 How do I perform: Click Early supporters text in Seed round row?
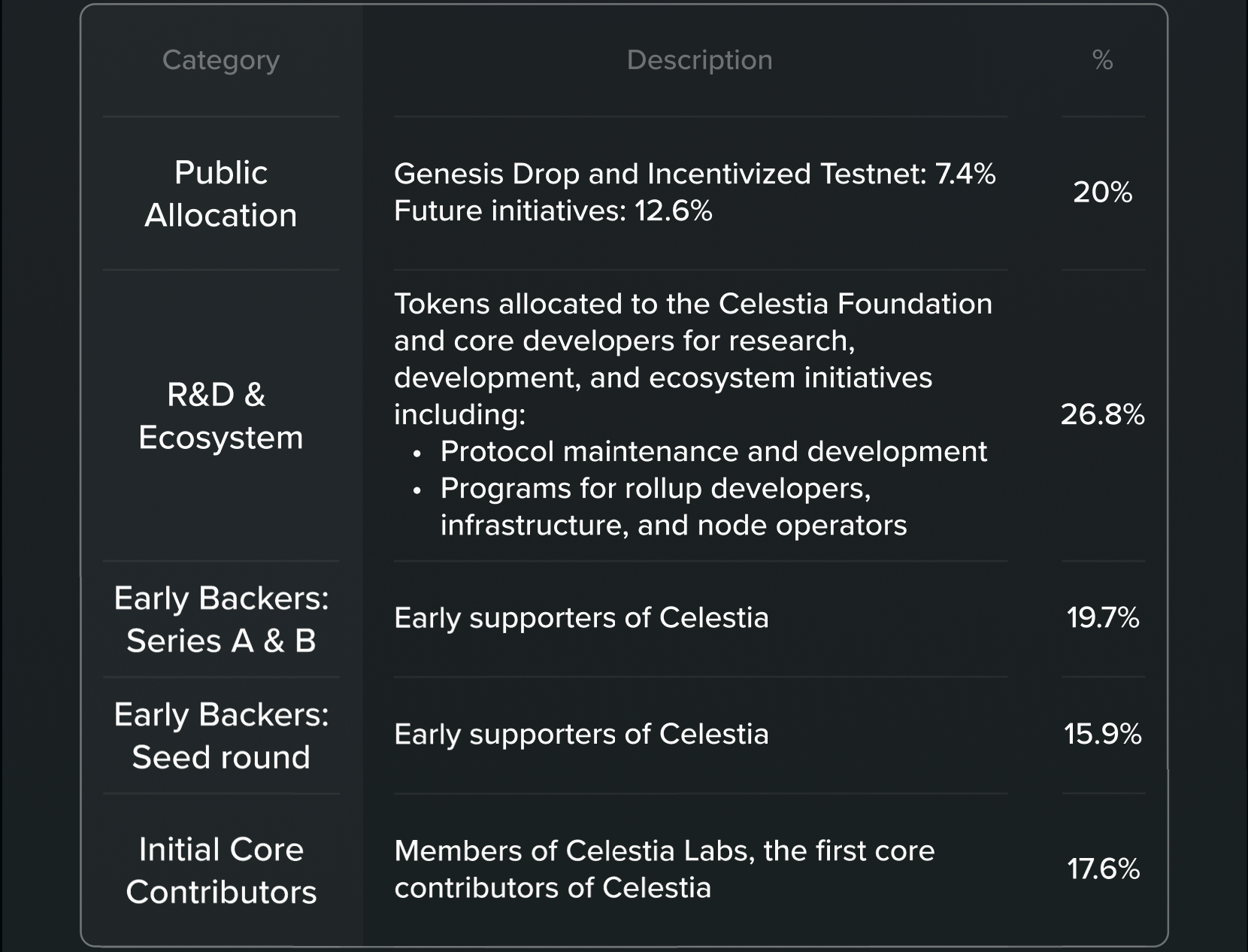pyautogui.click(x=581, y=735)
